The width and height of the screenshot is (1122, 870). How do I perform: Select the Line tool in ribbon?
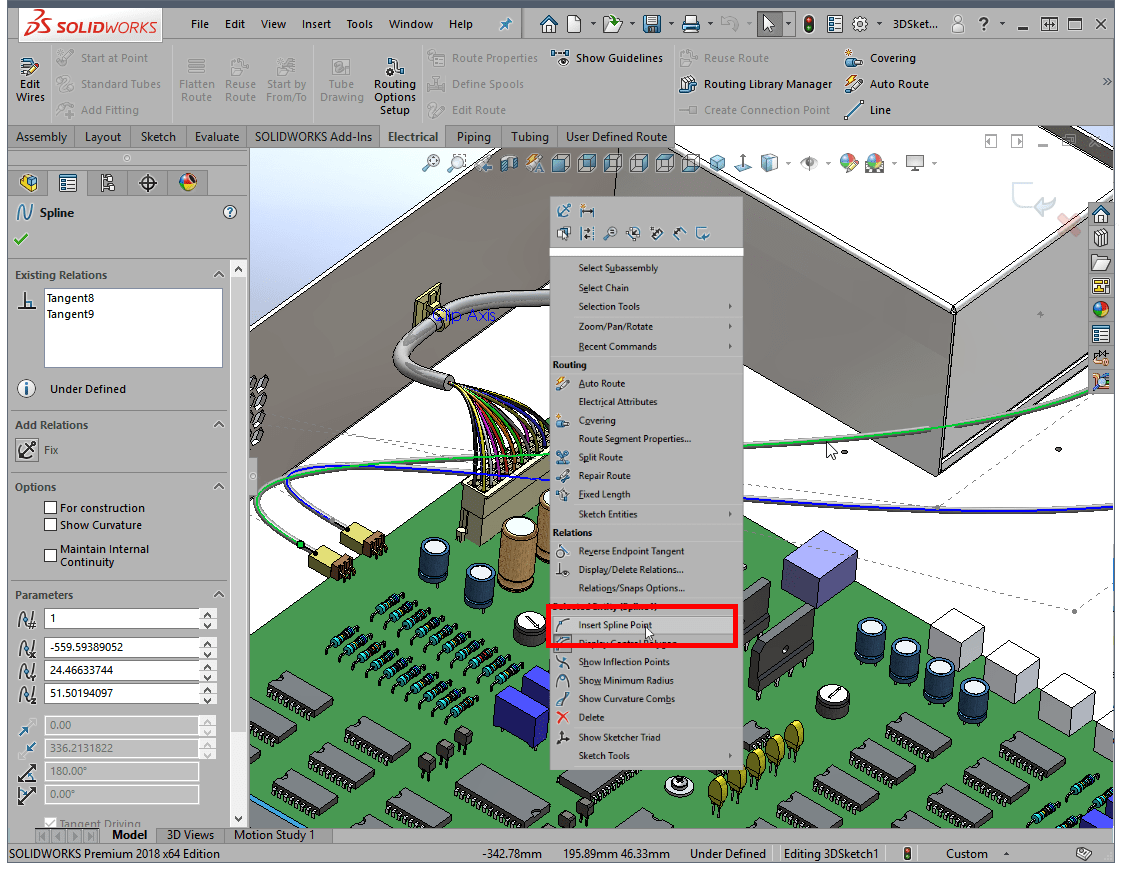pyautogui.click(x=867, y=109)
